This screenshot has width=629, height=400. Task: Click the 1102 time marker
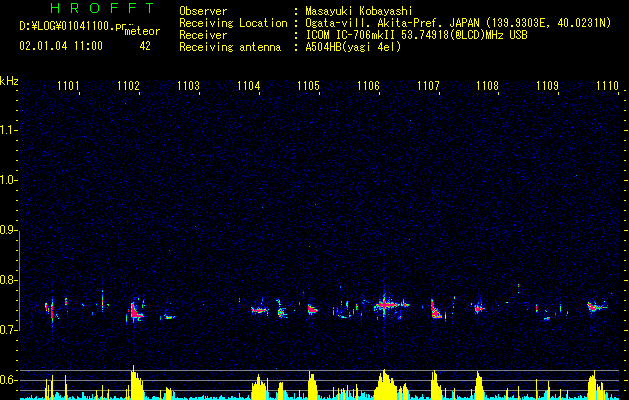tap(128, 86)
